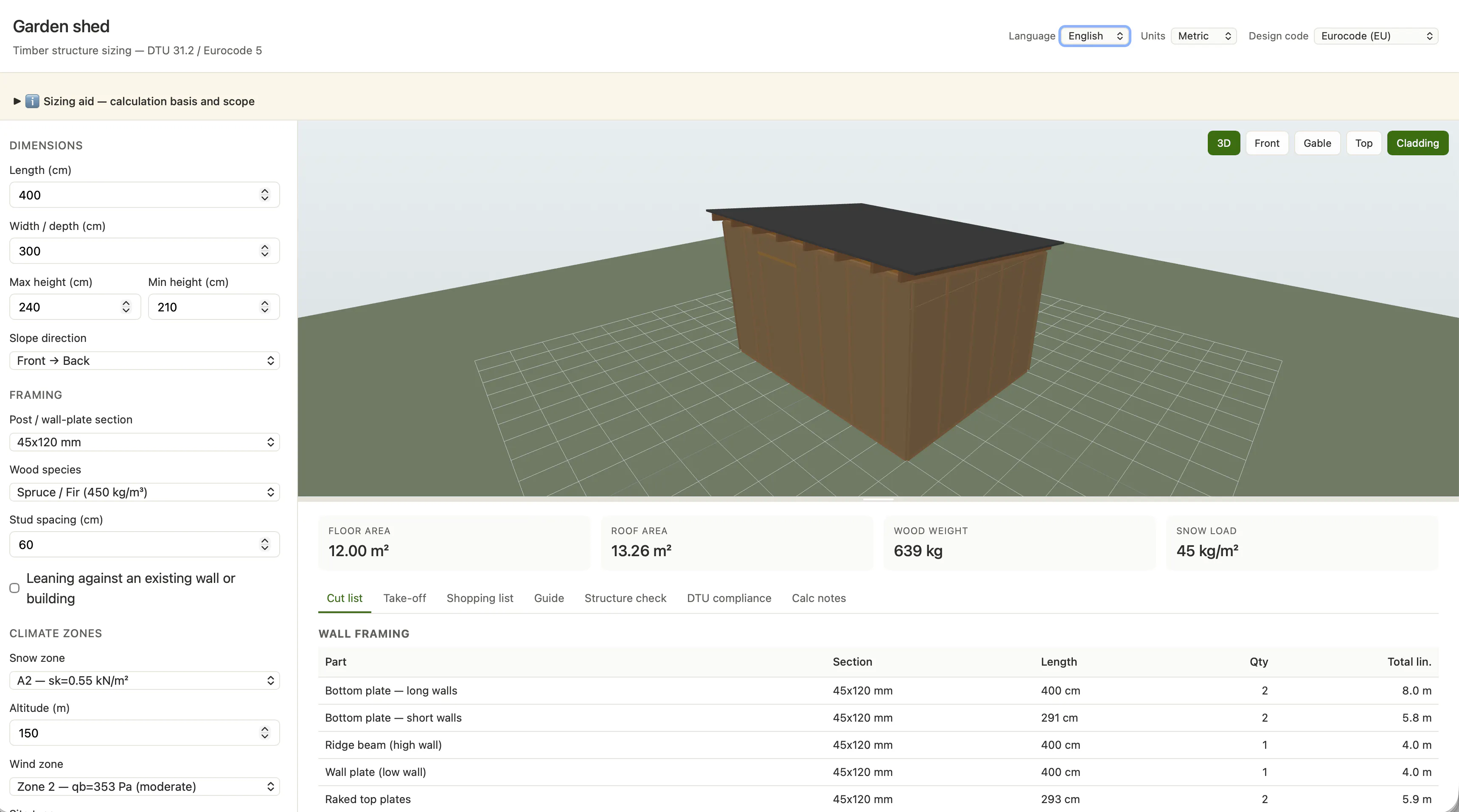The width and height of the screenshot is (1459, 812).
Task: Click the Width / depth input field
Action: tap(144, 251)
